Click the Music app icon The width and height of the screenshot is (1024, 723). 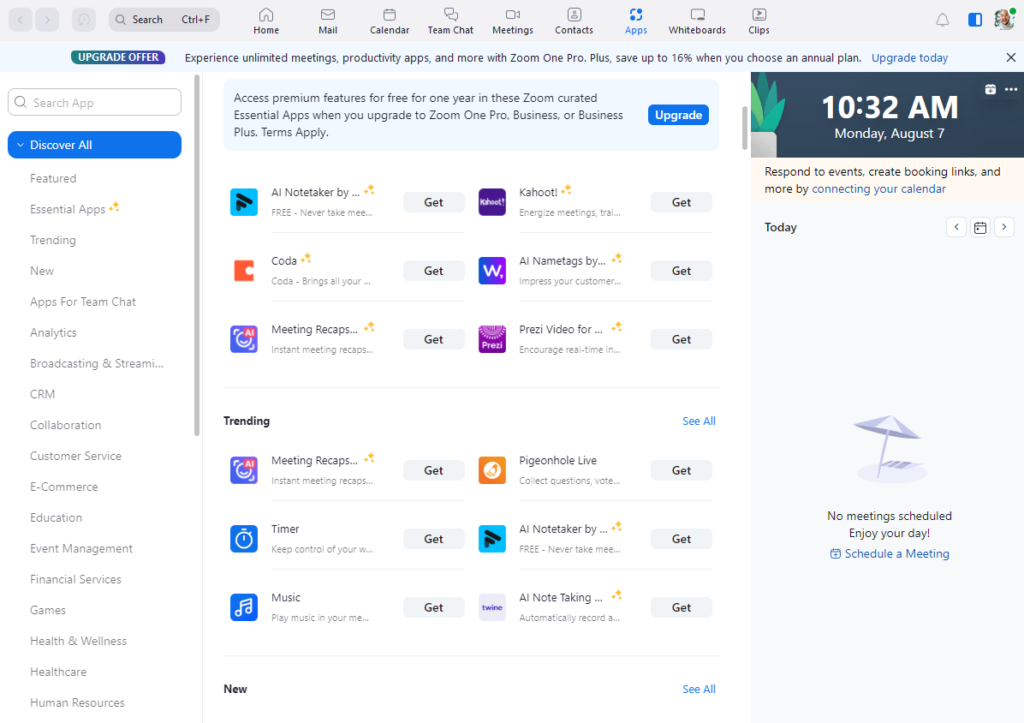click(x=244, y=607)
